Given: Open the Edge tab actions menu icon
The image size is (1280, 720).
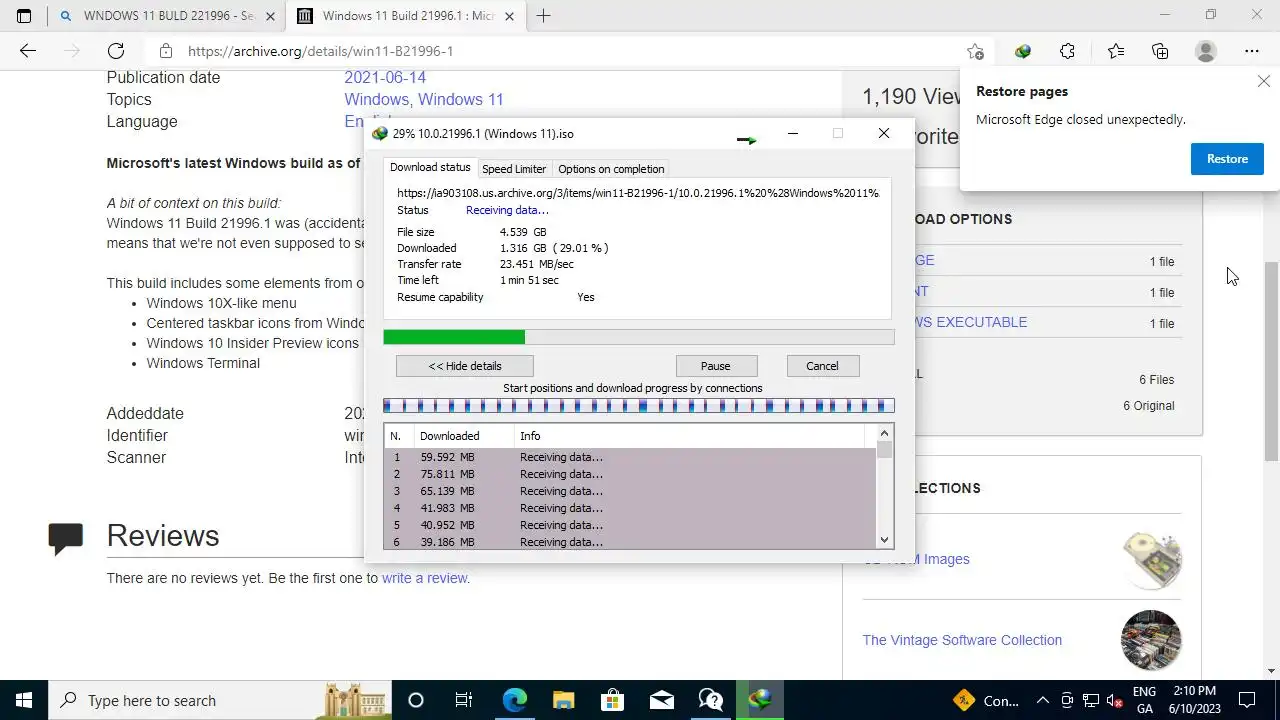Looking at the screenshot, I should 24,16.
